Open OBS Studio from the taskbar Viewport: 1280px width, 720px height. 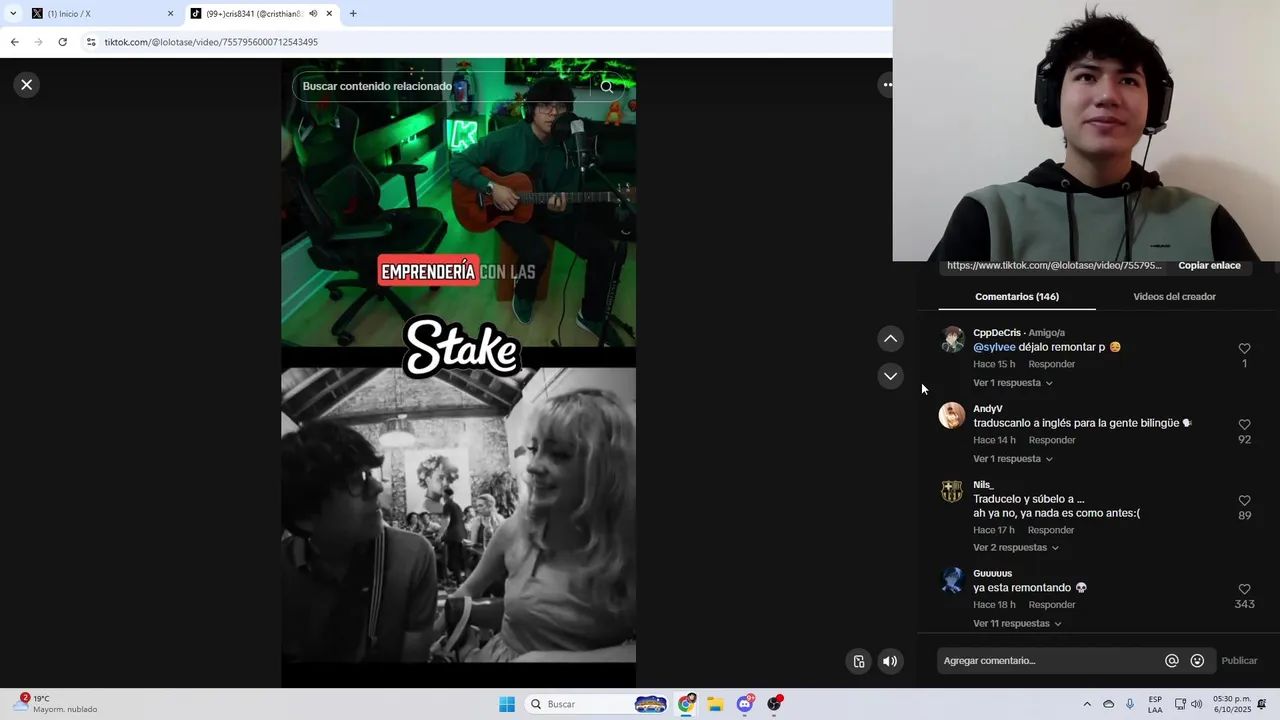click(774, 704)
